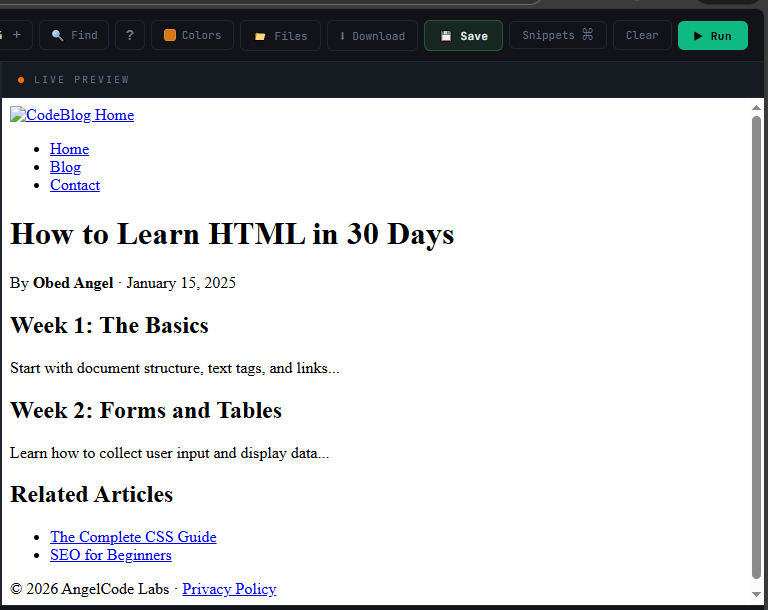Viewport: 768px width, 610px height.
Task: Open the Find search tool
Action: coord(74,35)
